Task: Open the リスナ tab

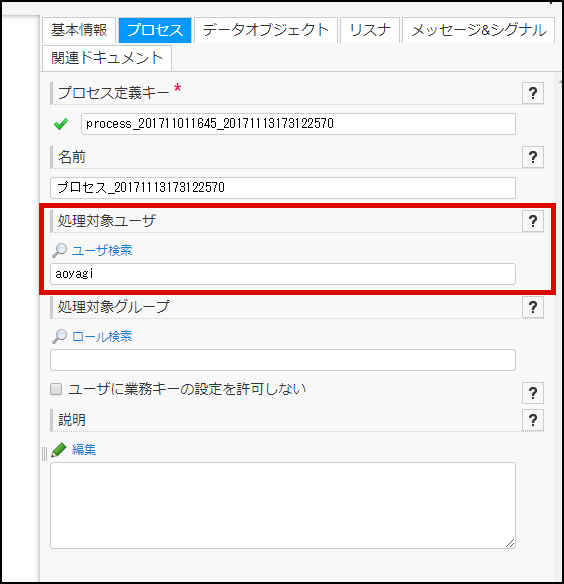Action: pyautogui.click(x=370, y=30)
